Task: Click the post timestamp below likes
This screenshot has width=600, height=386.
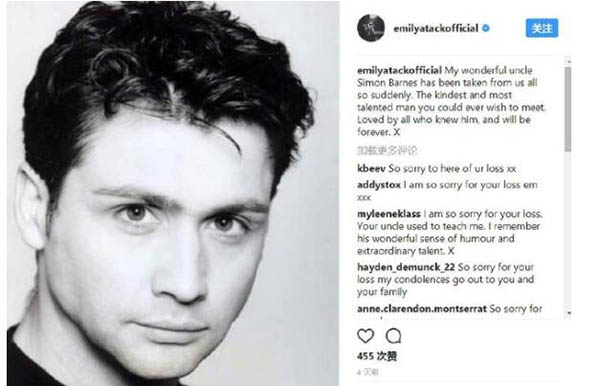Action: tap(368, 372)
